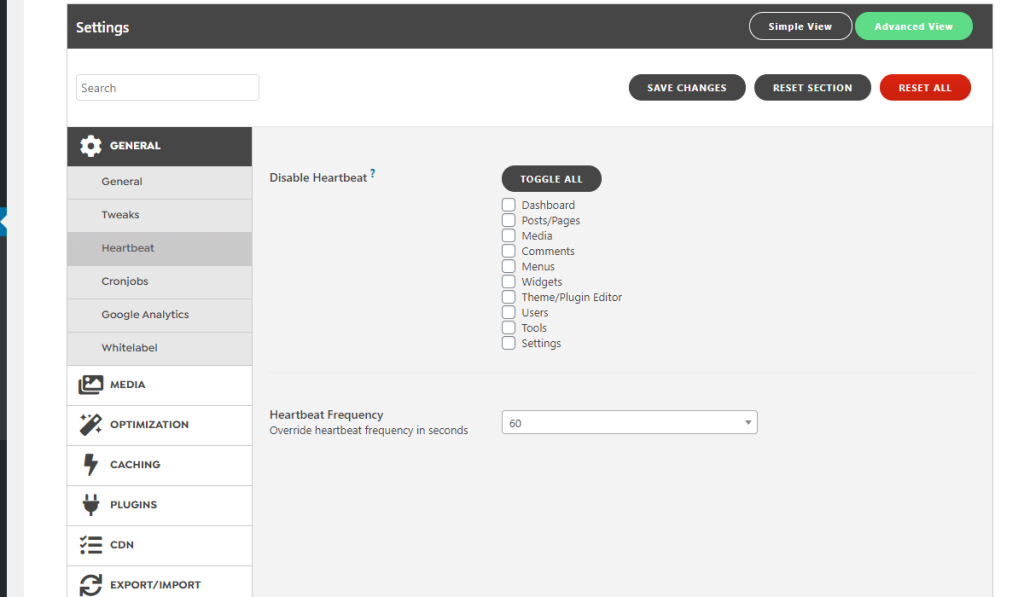Open the PLUGINS section

point(159,506)
